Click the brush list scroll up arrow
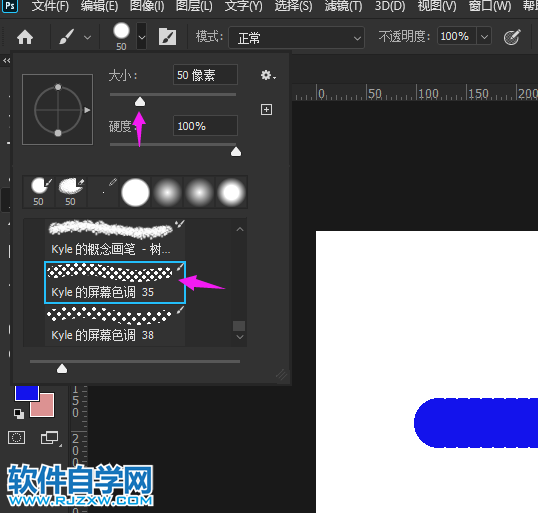 click(x=240, y=229)
